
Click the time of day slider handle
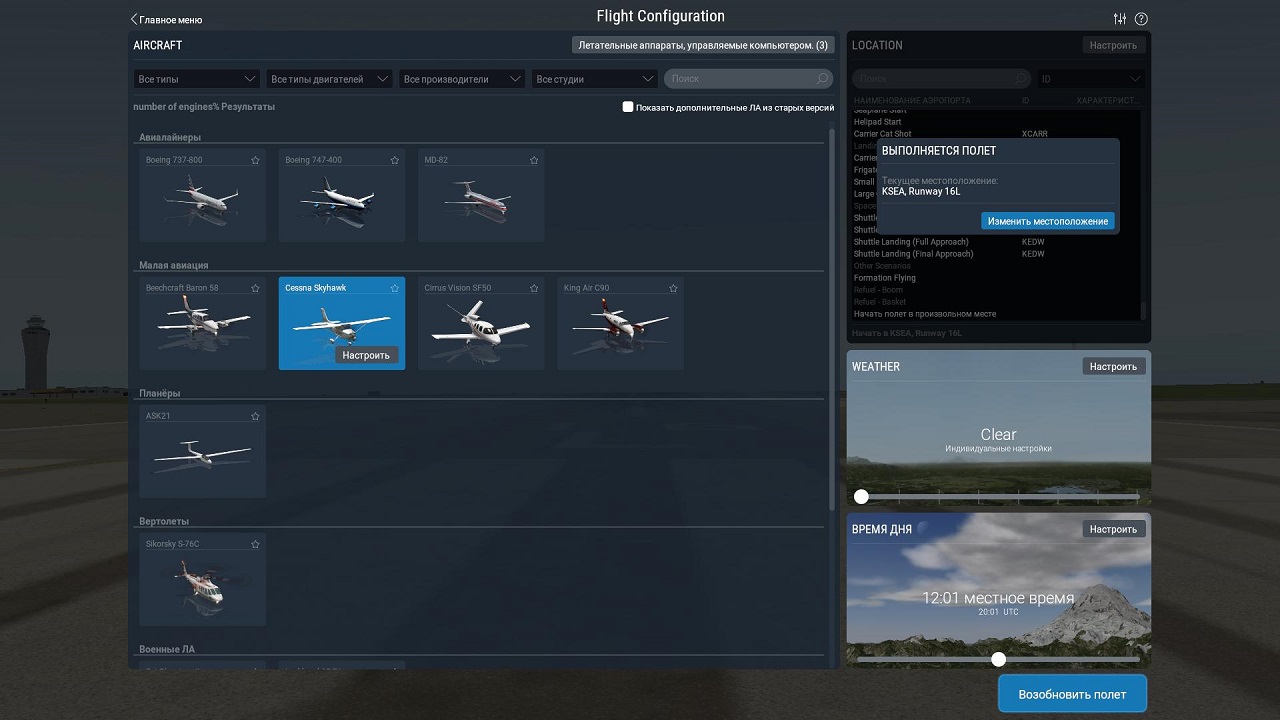pos(998,659)
